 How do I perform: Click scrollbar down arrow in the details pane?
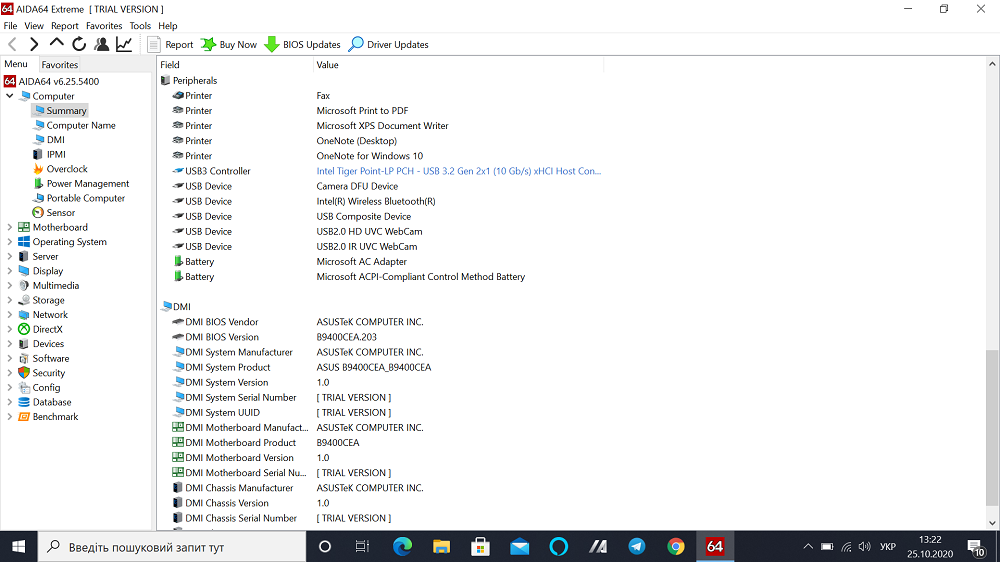point(992,523)
